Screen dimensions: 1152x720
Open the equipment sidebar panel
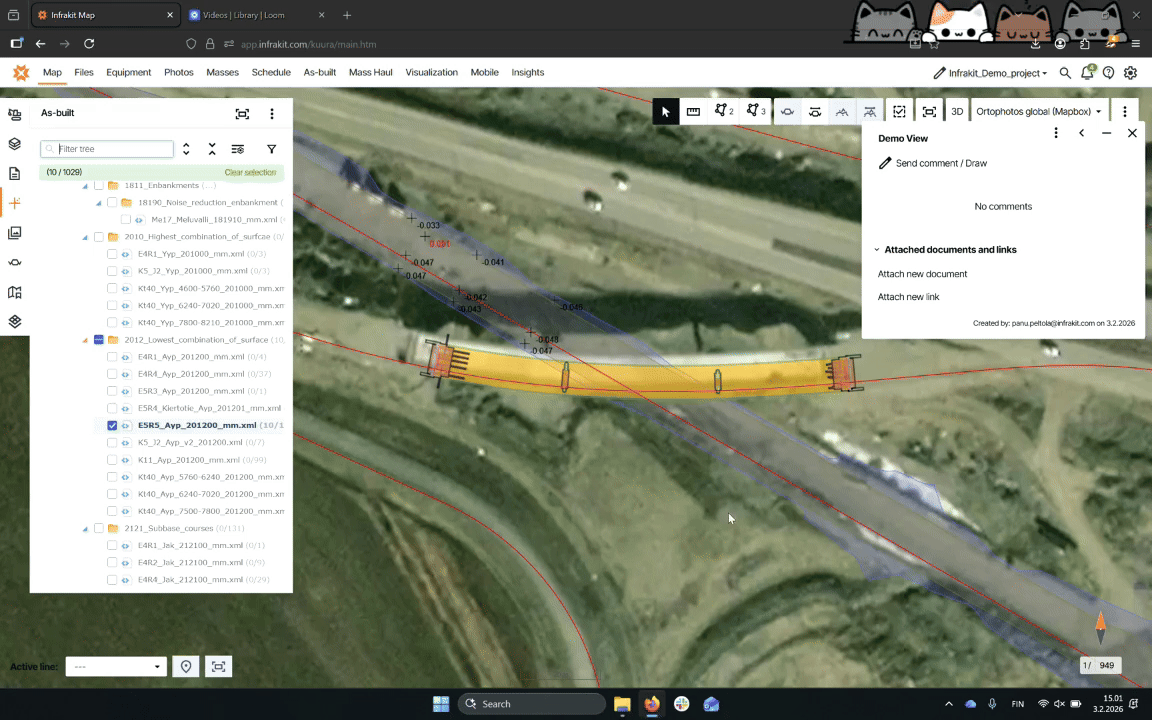pos(15,115)
